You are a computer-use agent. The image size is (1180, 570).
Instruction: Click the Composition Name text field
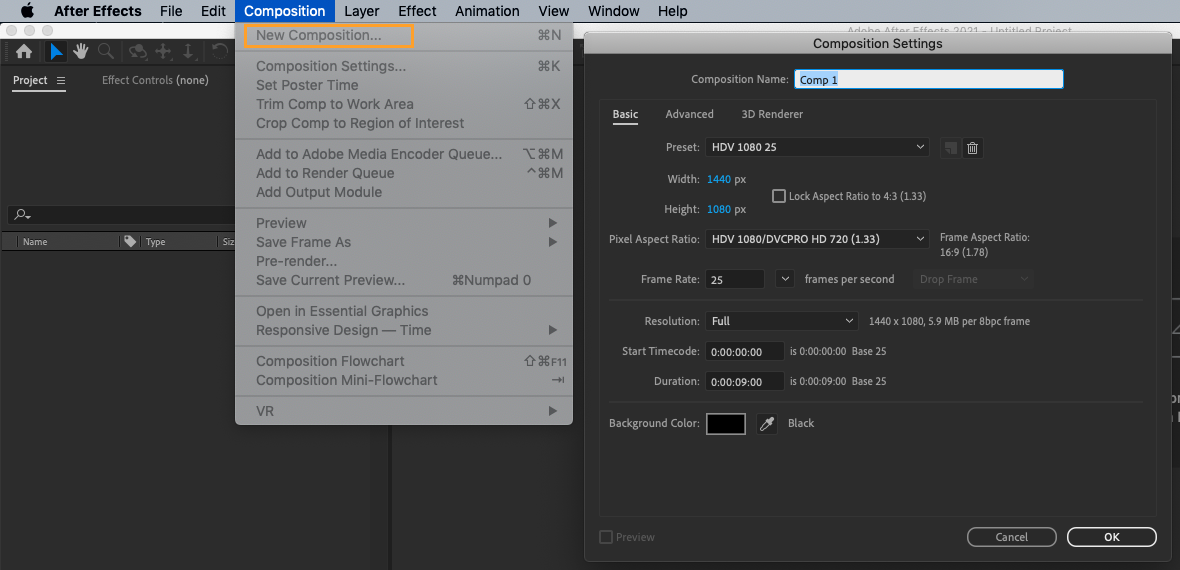(927, 80)
